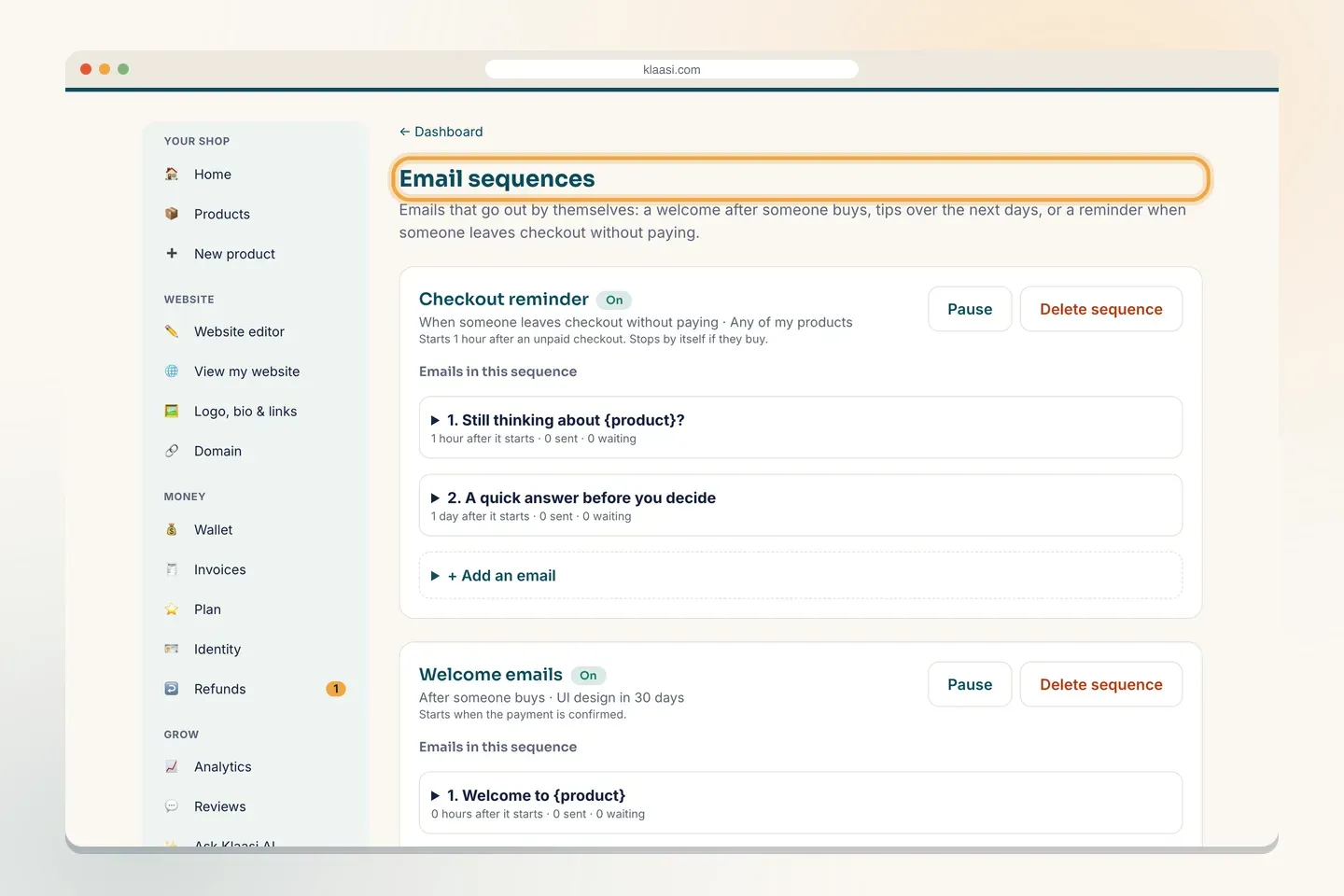Expand the 'Still thinking about {product}?' email
The image size is (1344, 896).
click(801, 427)
